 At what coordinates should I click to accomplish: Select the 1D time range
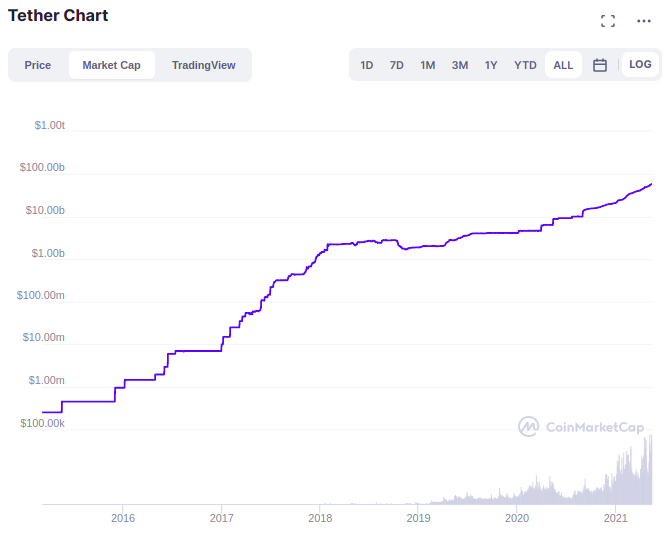[366, 65]
